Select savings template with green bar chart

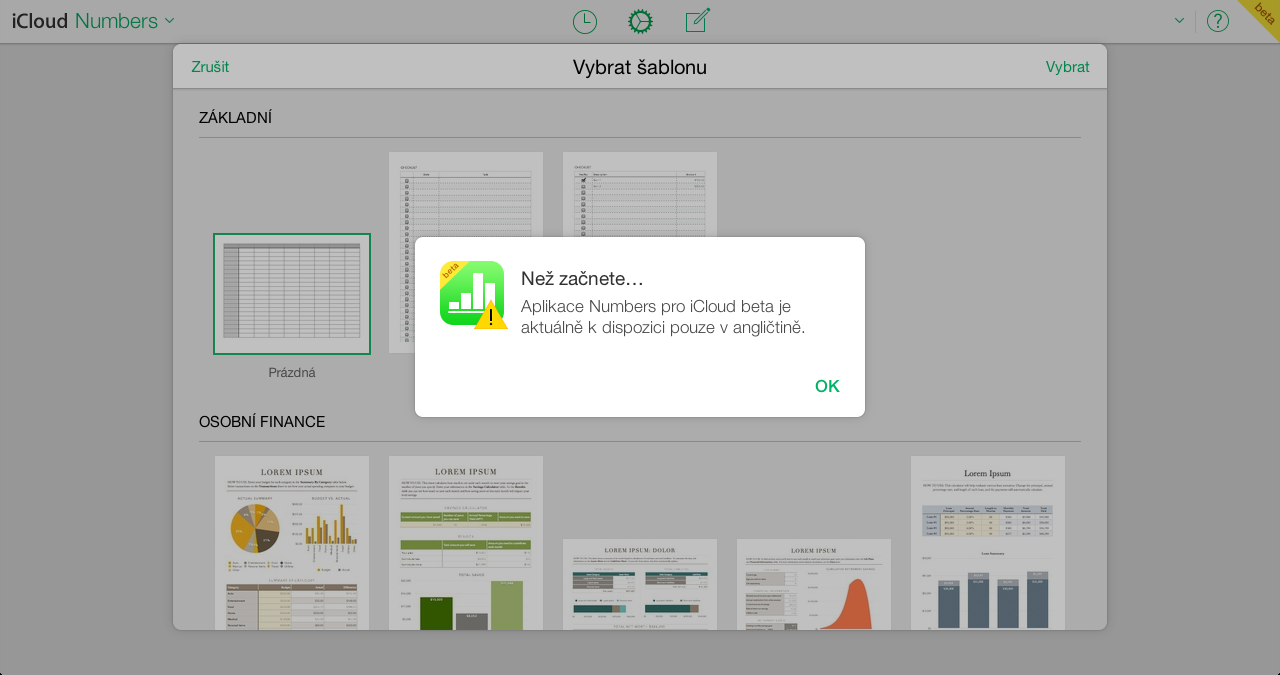[466, 543]
